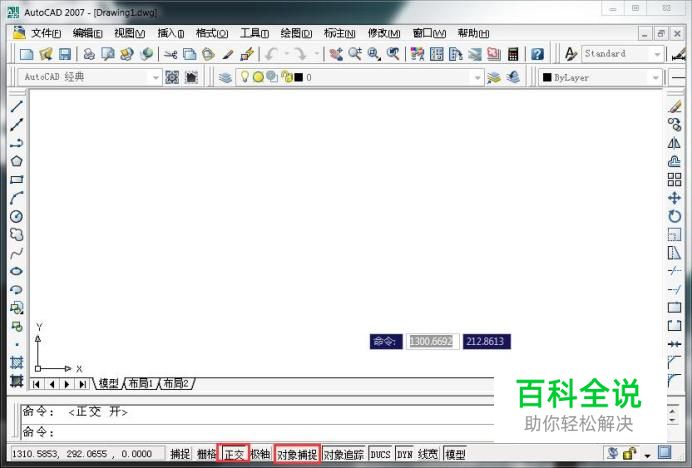This screenshot has height=468, width=692.
Task: Select the Copy object tool
Action: 674,125
